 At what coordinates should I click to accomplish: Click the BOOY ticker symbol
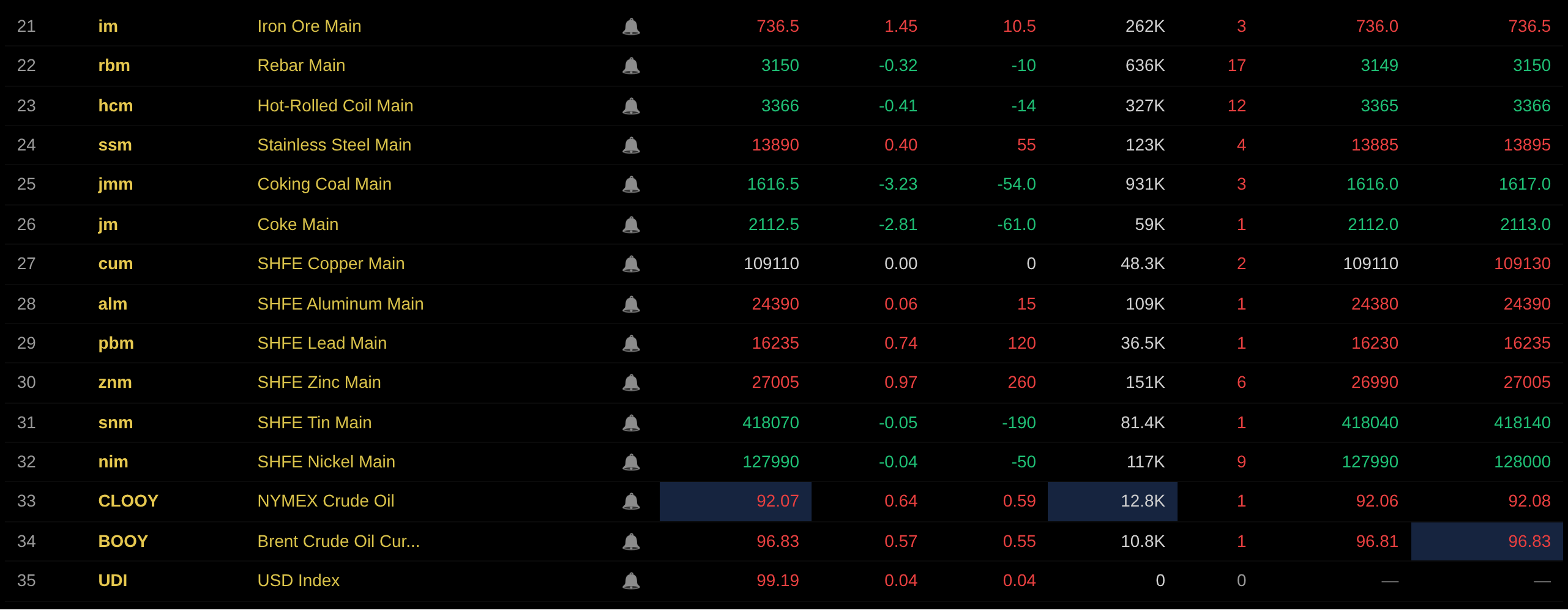[123, 541]
